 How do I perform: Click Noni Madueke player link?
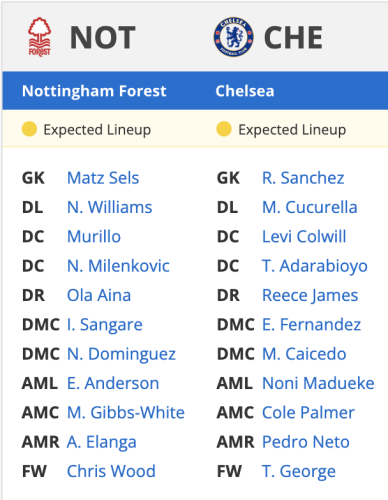click(318, 383)
